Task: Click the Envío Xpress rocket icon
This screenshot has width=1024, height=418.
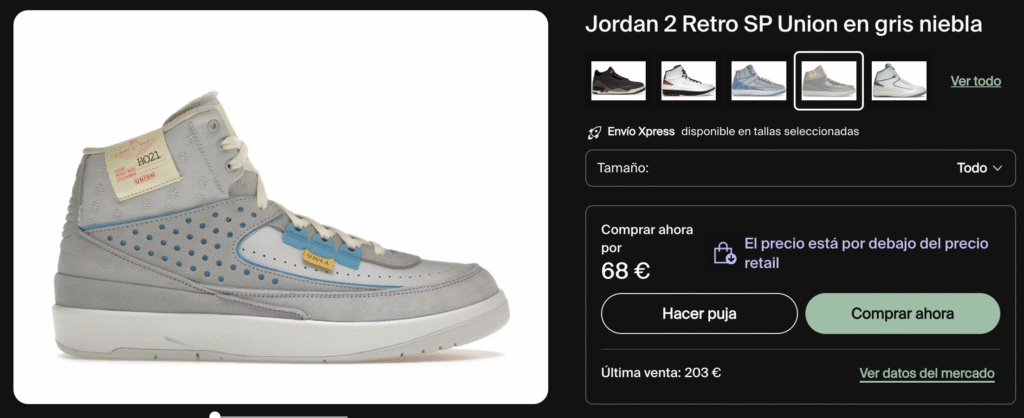Action: (x=594, y=132)
